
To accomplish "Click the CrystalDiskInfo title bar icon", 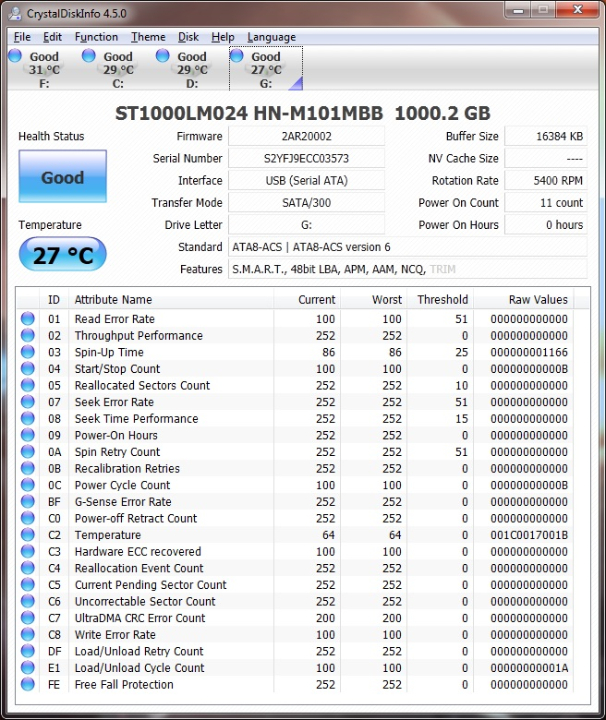I will 15,13.
